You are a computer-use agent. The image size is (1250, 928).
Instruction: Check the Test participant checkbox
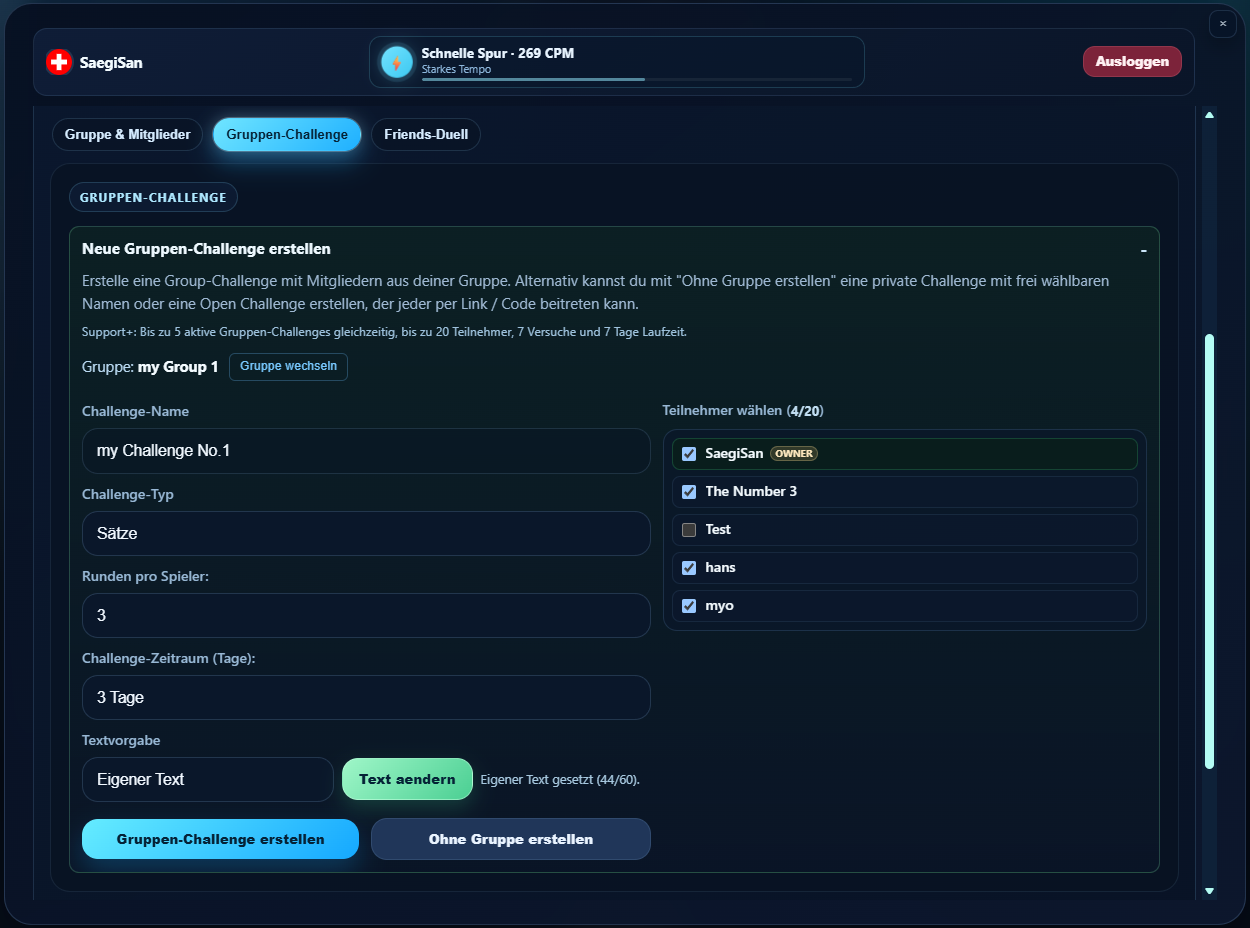[x=689, y=530]
